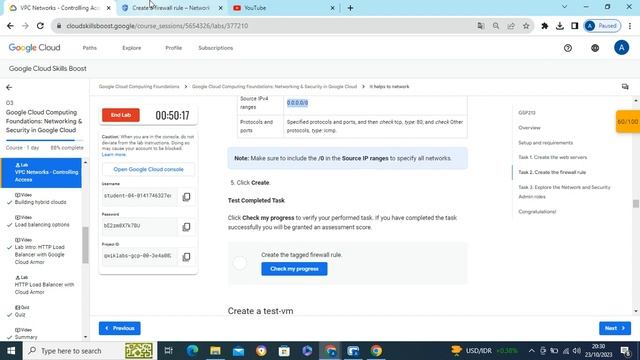Reload the page with refresh icon

click(40, 26)
